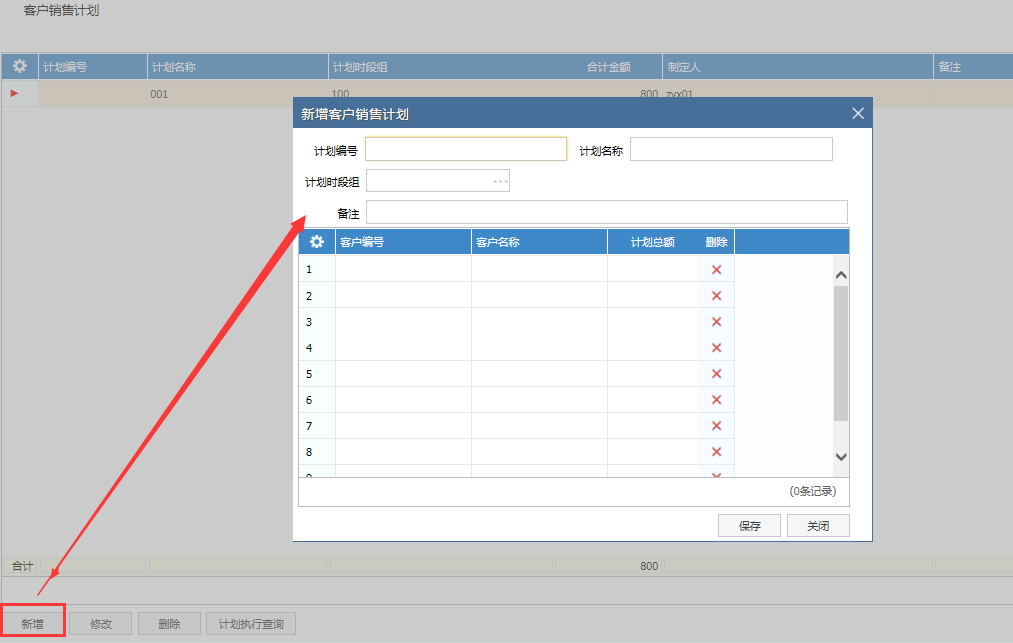The height and width of the screenshot is (643, 1013).
Task: Delete row 5 with red X
Action: tap(716, 374)
